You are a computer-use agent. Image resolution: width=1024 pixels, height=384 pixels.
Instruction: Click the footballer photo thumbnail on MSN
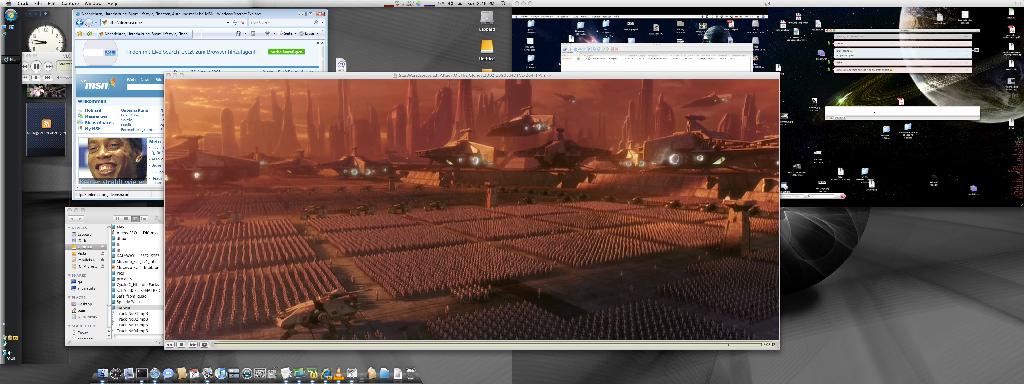pyautogui.click(x=112, y=161)
